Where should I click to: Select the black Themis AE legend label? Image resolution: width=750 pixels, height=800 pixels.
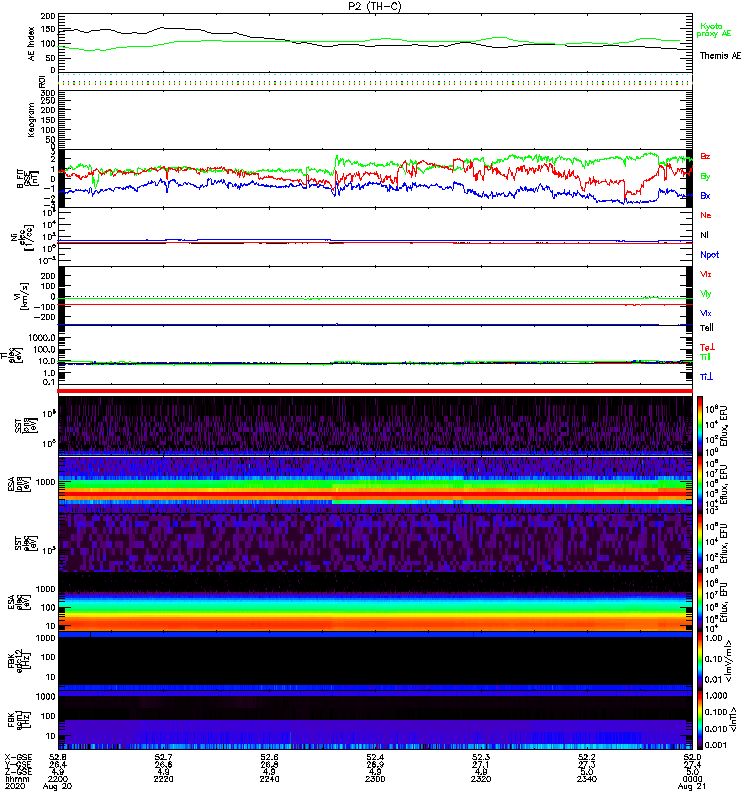pyautogui.click(x=720, y=56)
